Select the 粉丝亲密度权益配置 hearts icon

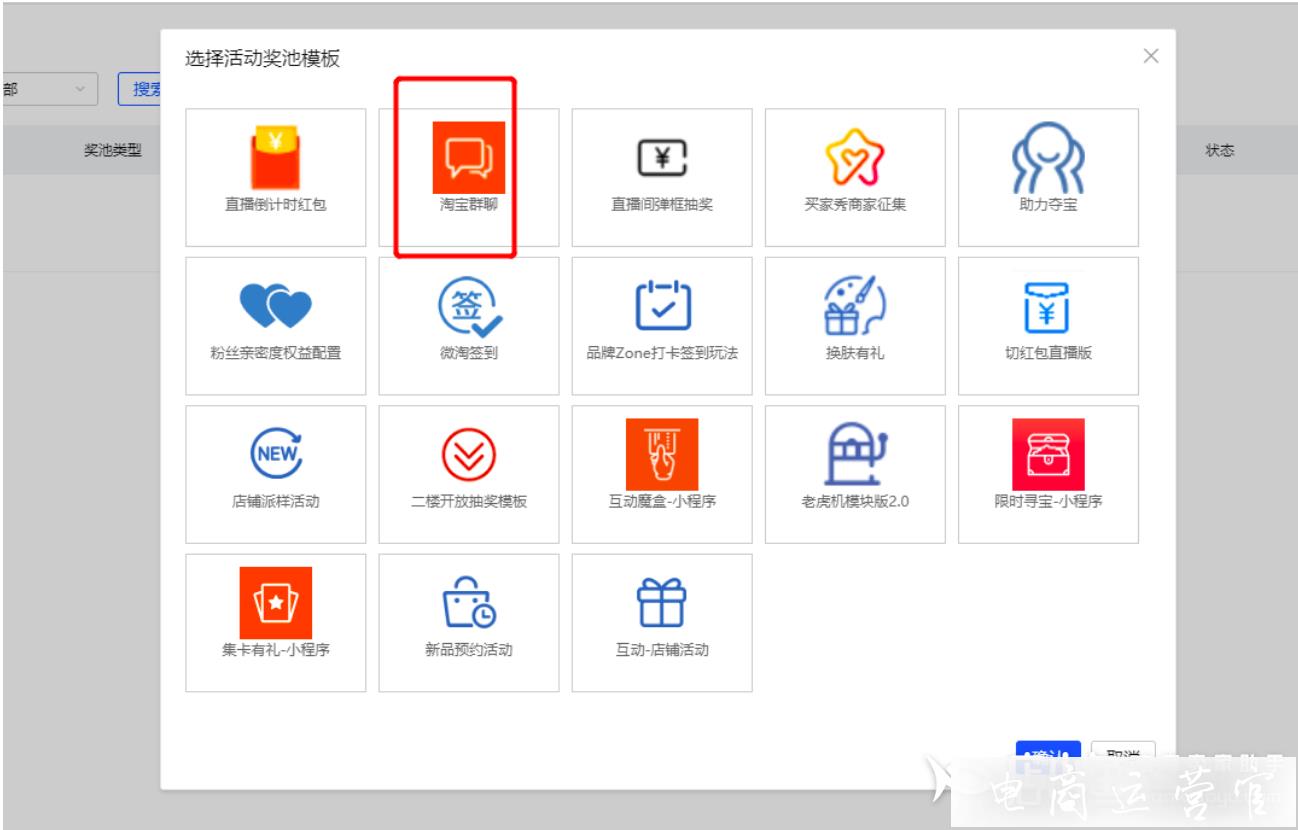point(275,306)
